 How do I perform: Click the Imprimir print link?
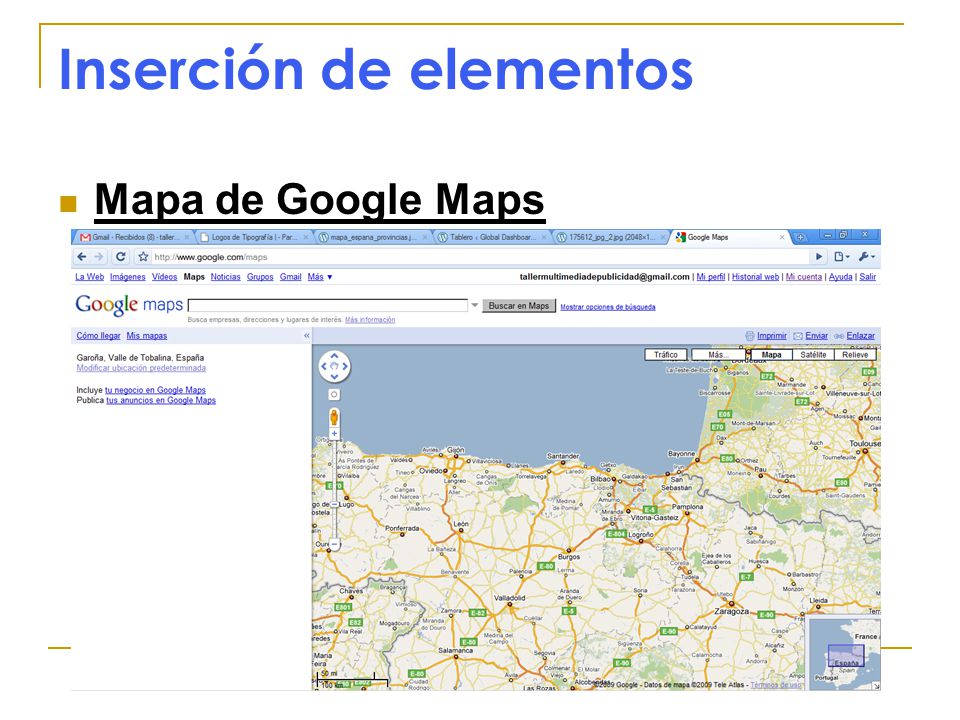(771, 336)
